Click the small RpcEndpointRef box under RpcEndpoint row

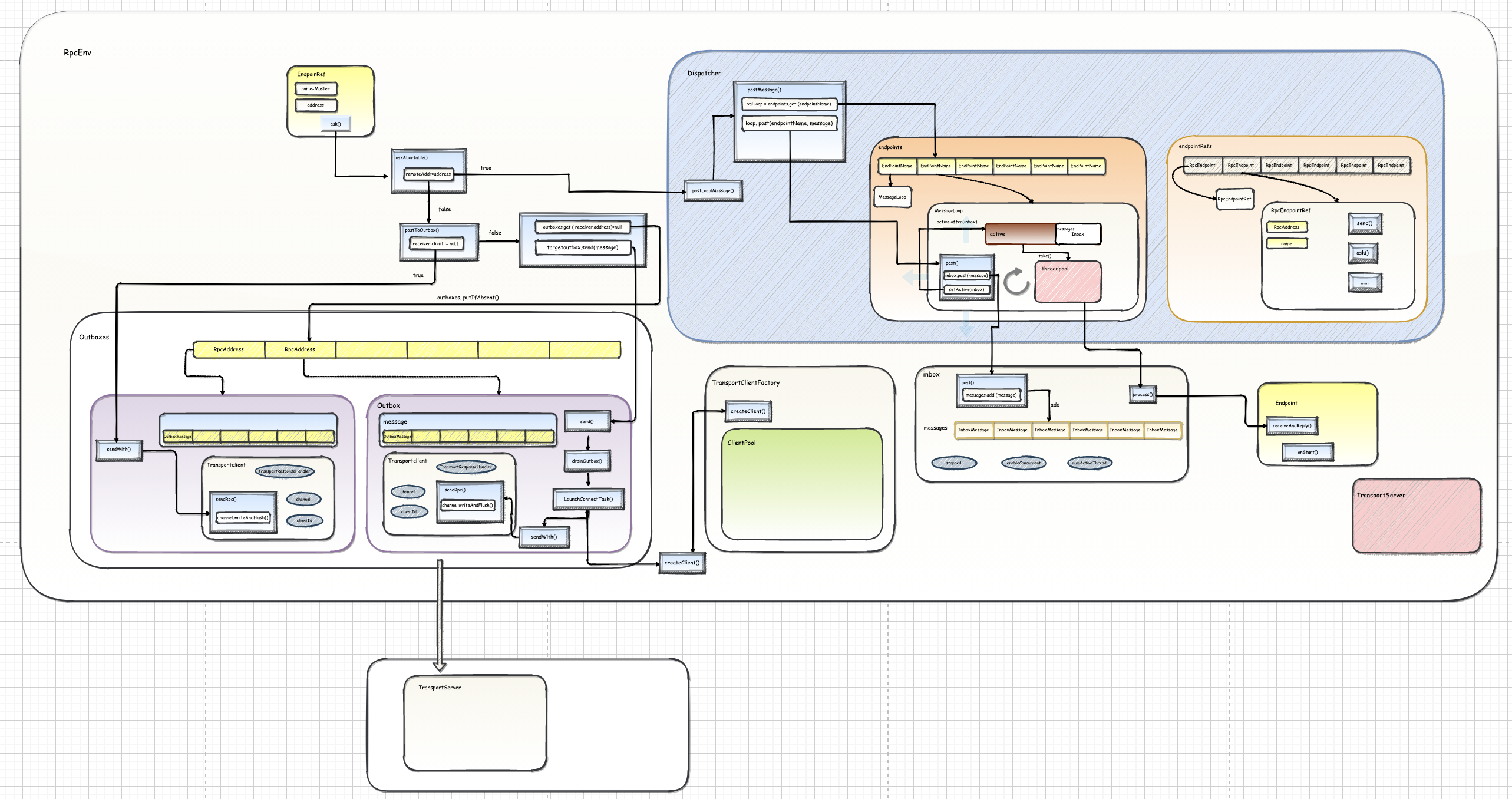coord(1234,199)
